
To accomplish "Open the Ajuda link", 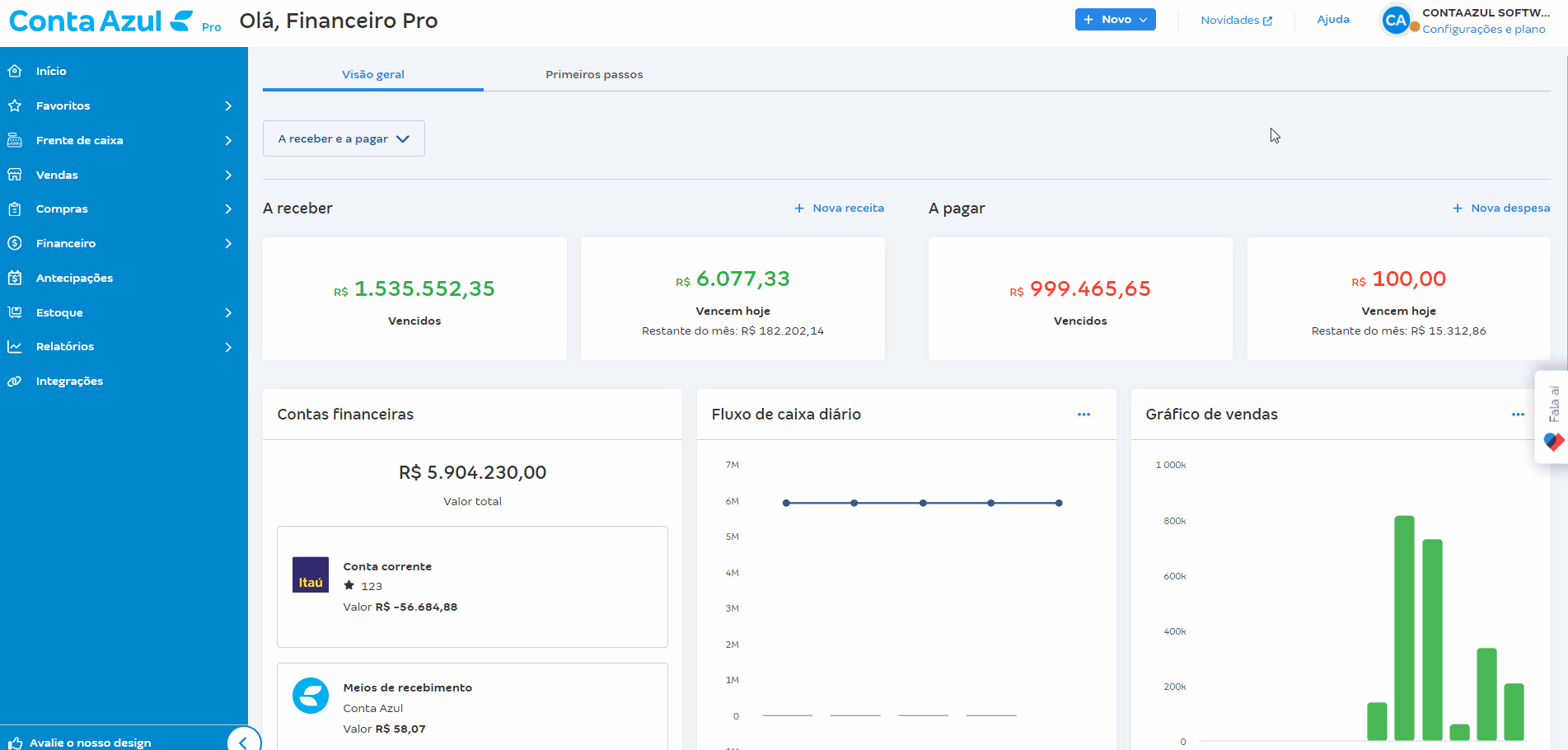I will pos(1333,19).
